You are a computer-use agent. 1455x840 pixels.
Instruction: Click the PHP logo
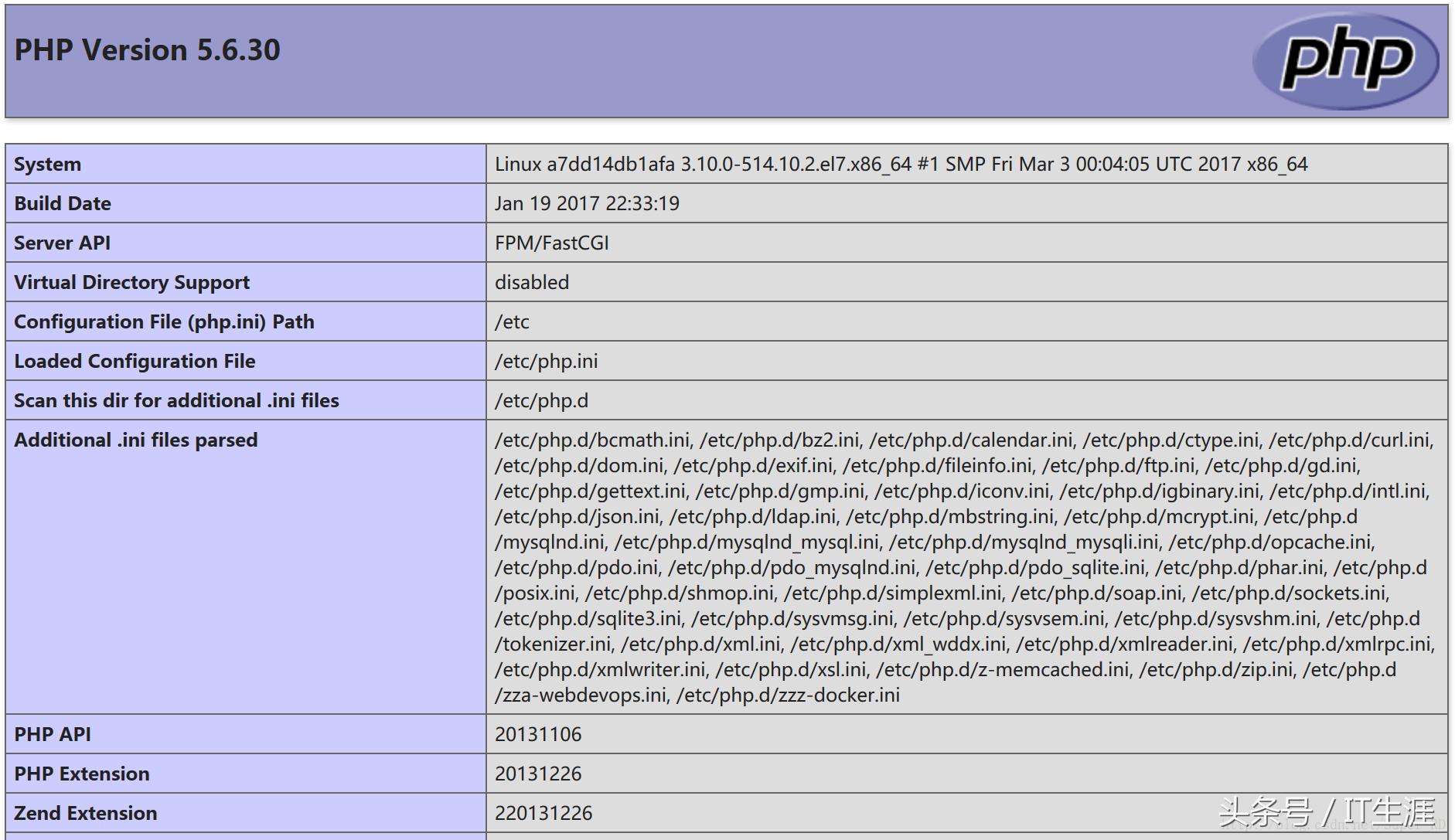click(x=1345, y=61)
